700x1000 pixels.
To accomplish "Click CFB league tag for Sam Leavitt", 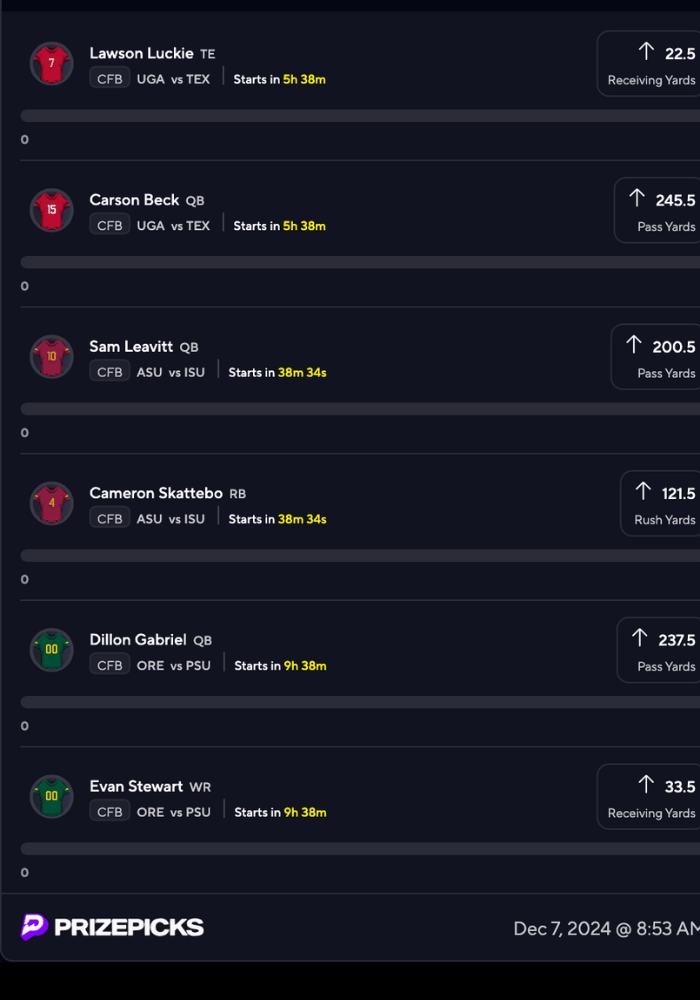I will (110, 372).
